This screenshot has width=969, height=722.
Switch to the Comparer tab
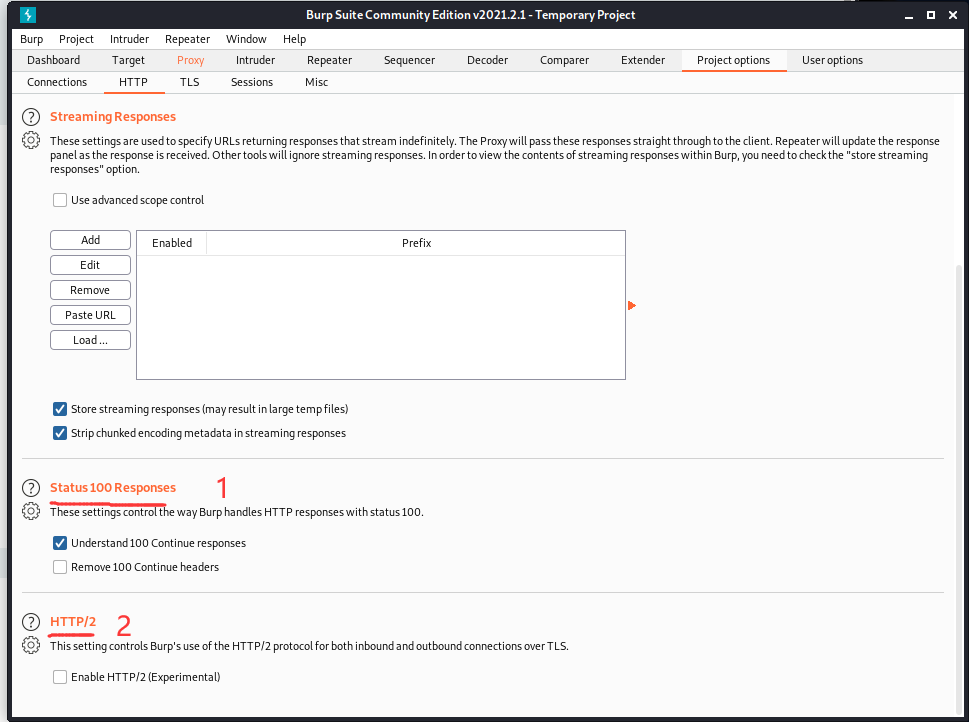pyautogui.click(x=564, y=60)
